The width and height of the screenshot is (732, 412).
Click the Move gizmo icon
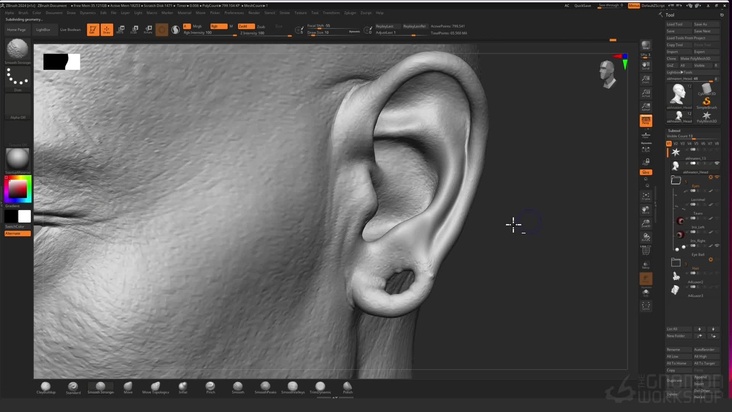tap(120, 30)
